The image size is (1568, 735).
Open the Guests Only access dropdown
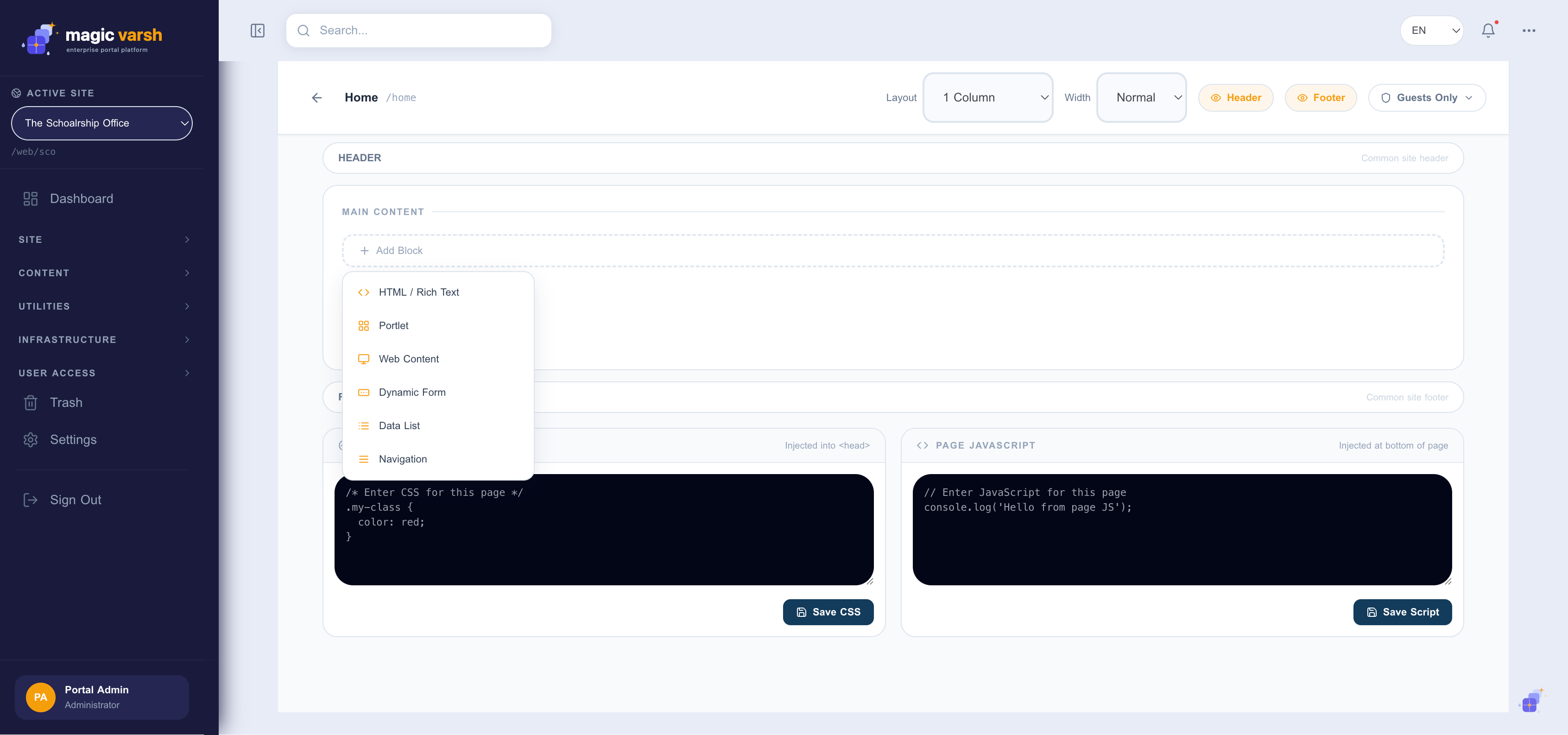pyautogui.click(x=1427, y=97)
